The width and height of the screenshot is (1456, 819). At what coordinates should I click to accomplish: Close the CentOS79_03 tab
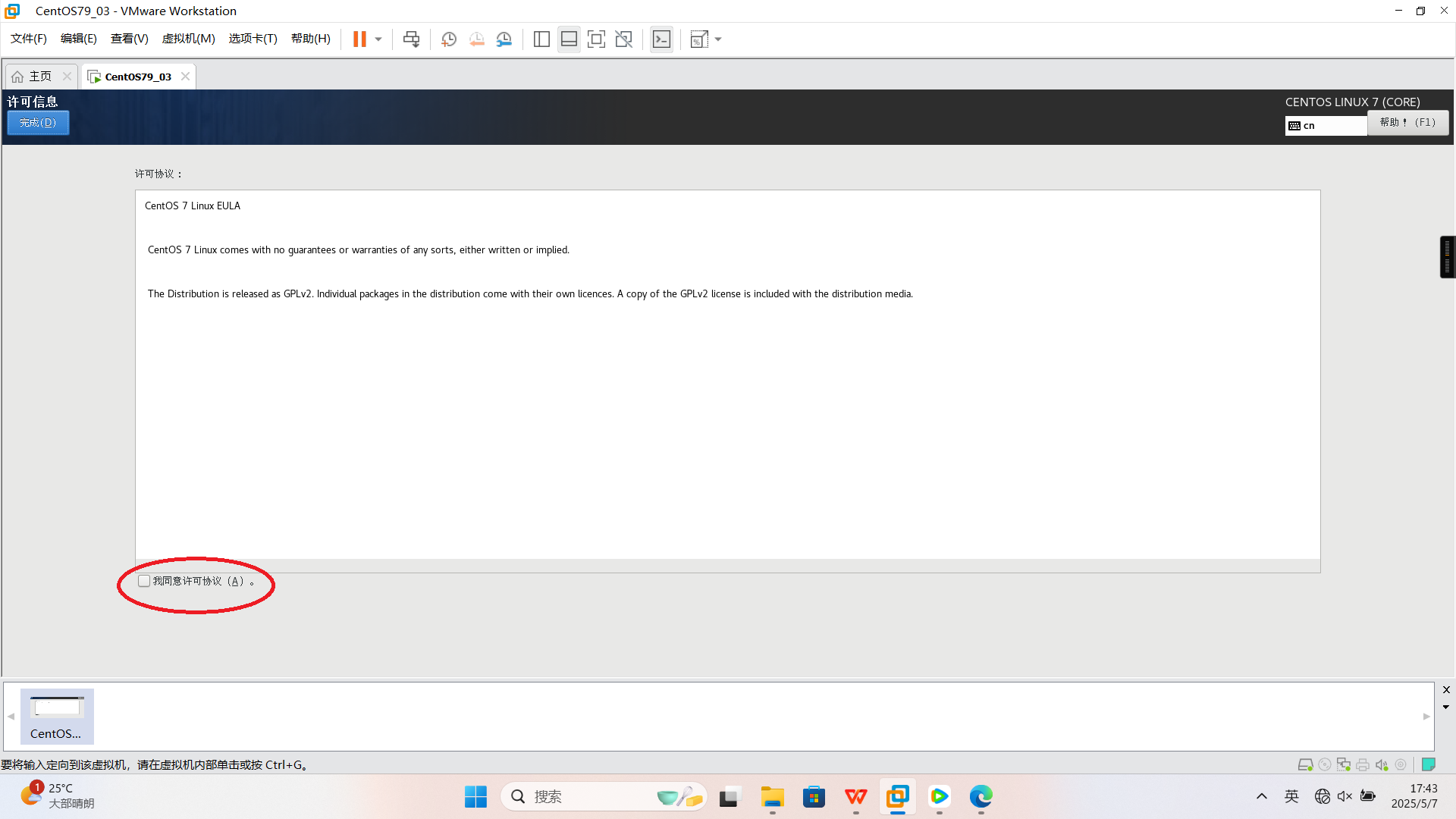coord(185,77)
